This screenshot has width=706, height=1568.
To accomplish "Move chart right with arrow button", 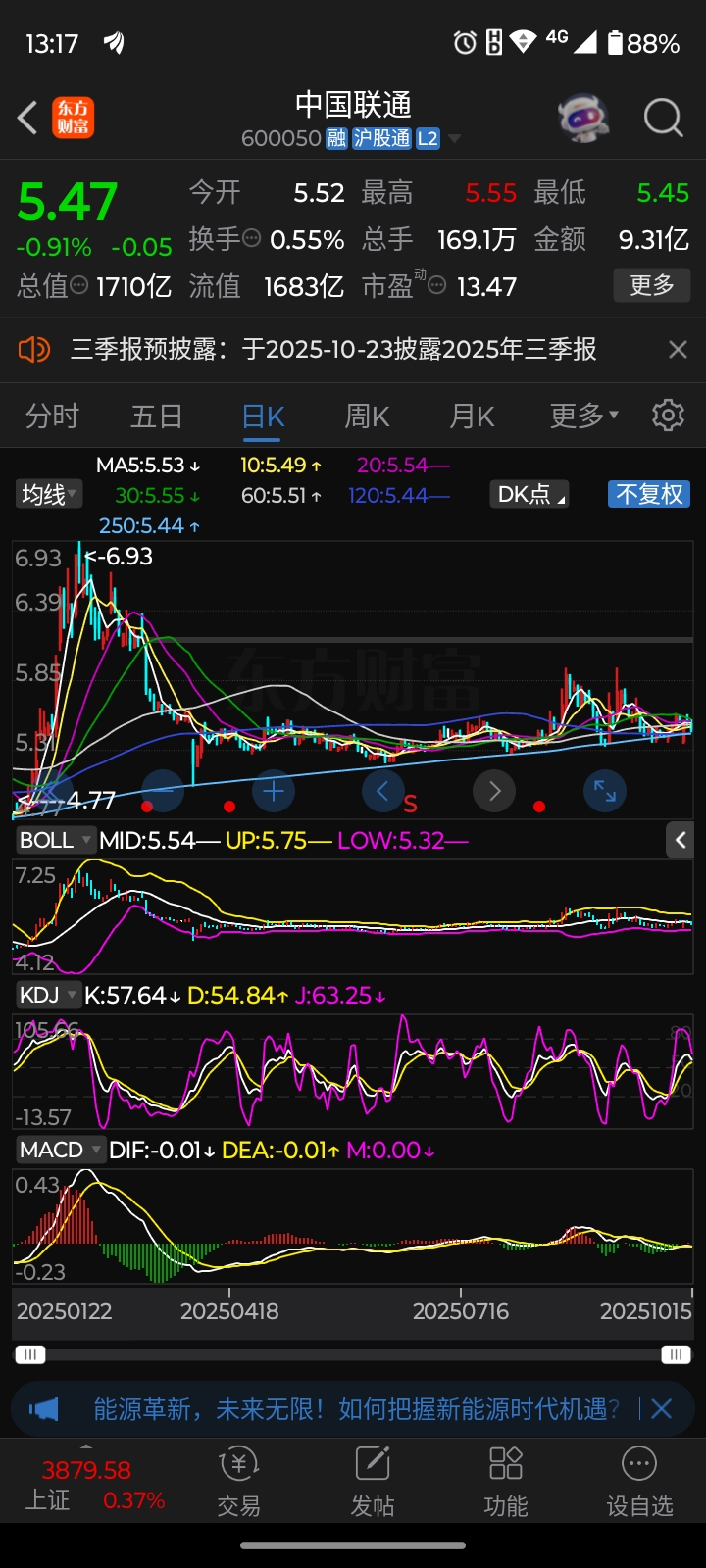I will 494,790.
